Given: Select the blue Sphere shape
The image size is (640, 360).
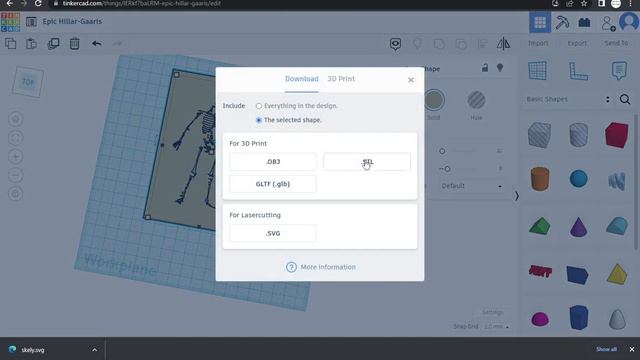Looking at the screenshot, I should coord(578,179).
